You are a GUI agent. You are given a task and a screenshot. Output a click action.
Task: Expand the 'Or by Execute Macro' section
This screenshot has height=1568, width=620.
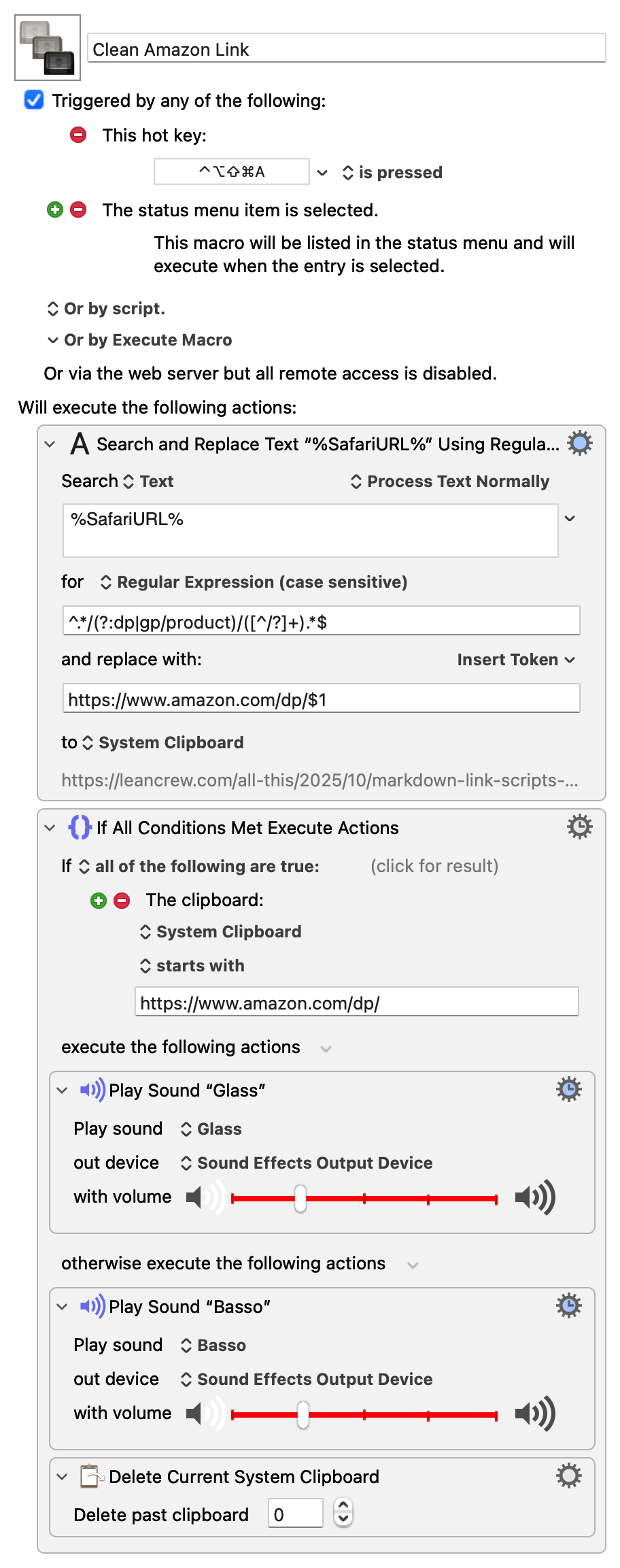click(53, 340)
